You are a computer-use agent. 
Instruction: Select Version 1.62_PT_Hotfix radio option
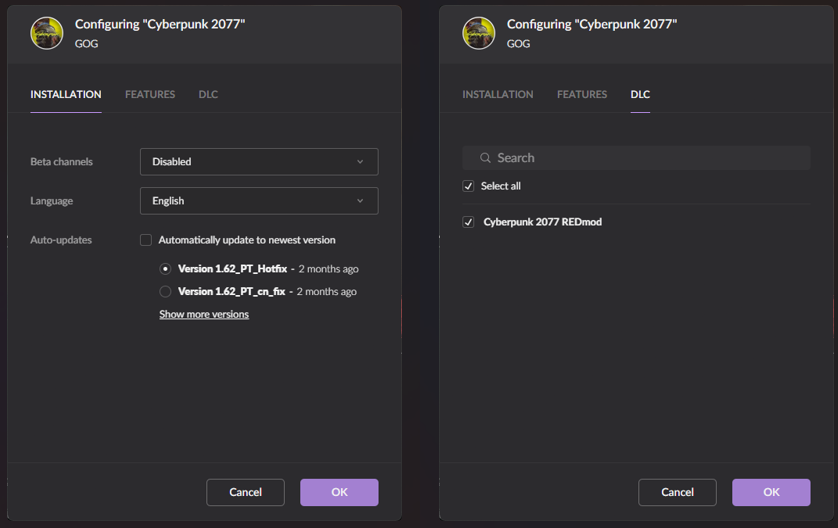coord(166,269)
